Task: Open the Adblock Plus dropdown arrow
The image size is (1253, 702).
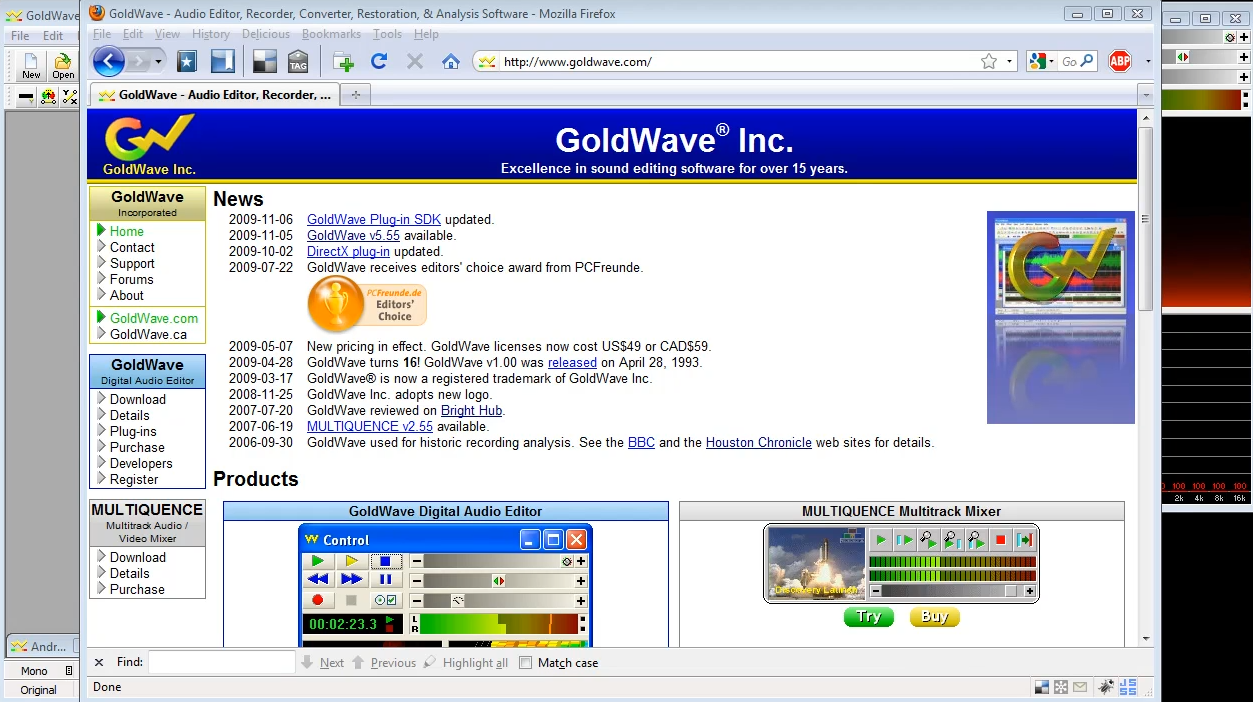Action: tap(1147, 62)
